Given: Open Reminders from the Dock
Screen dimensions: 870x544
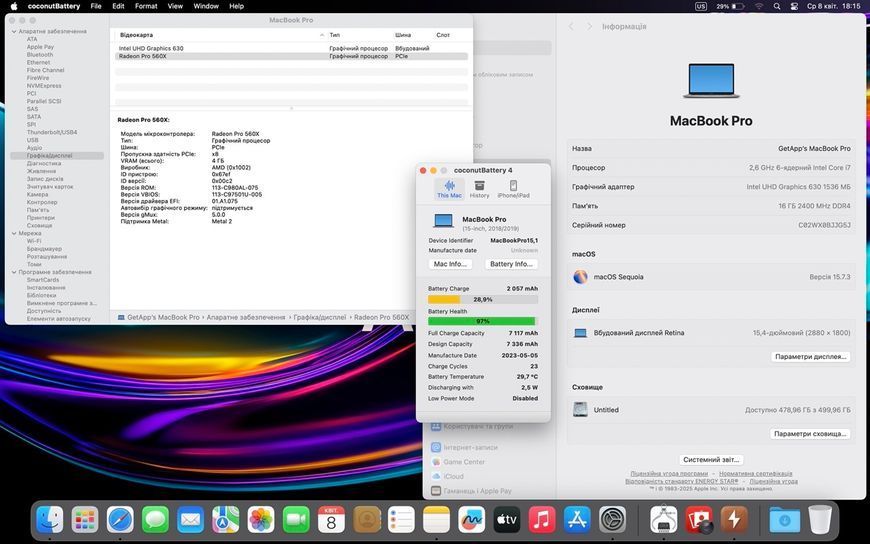Looking at the screenshot, I should pyautogui.click(x=401, y=520).
